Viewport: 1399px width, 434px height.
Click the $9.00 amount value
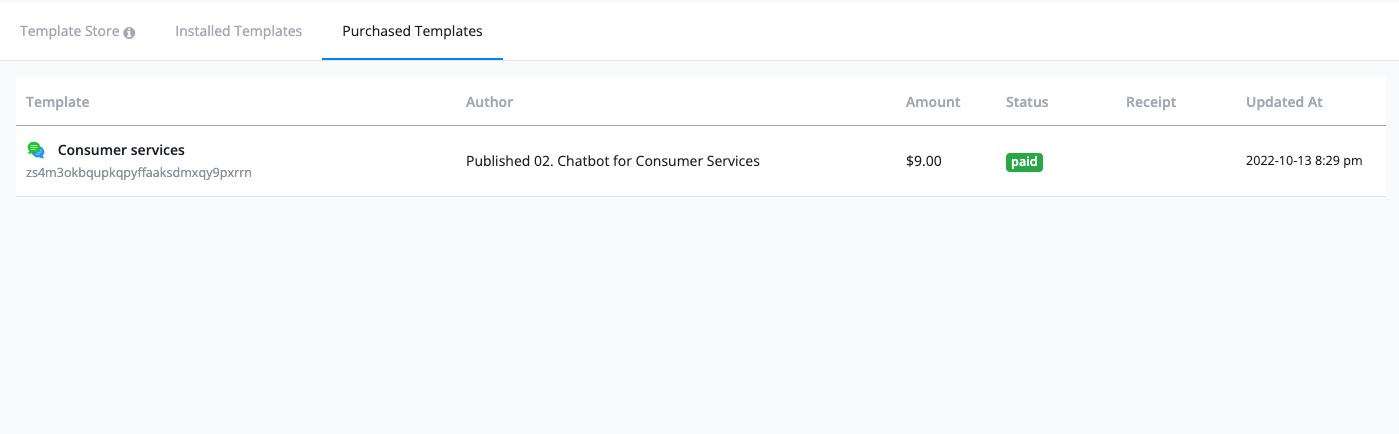click(x=924, y=160)
